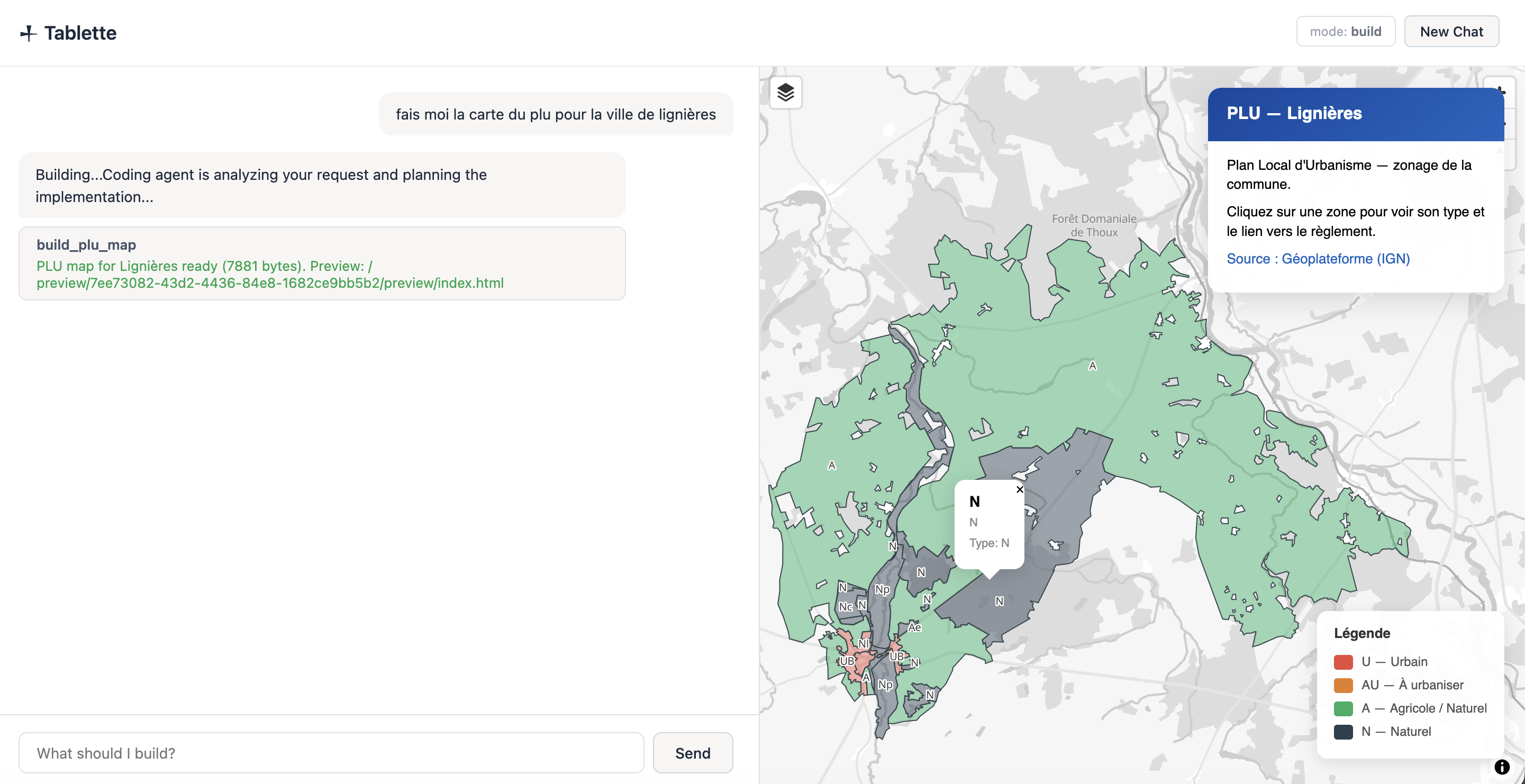Select the Ae zone label on map

coord(915,626)
